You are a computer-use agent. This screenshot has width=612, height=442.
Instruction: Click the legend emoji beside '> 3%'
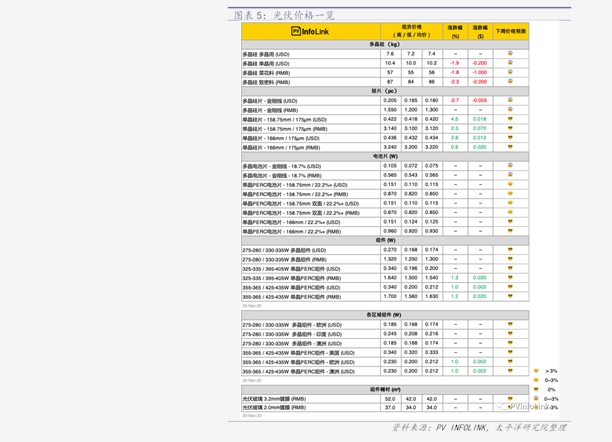tap(536, 371)
